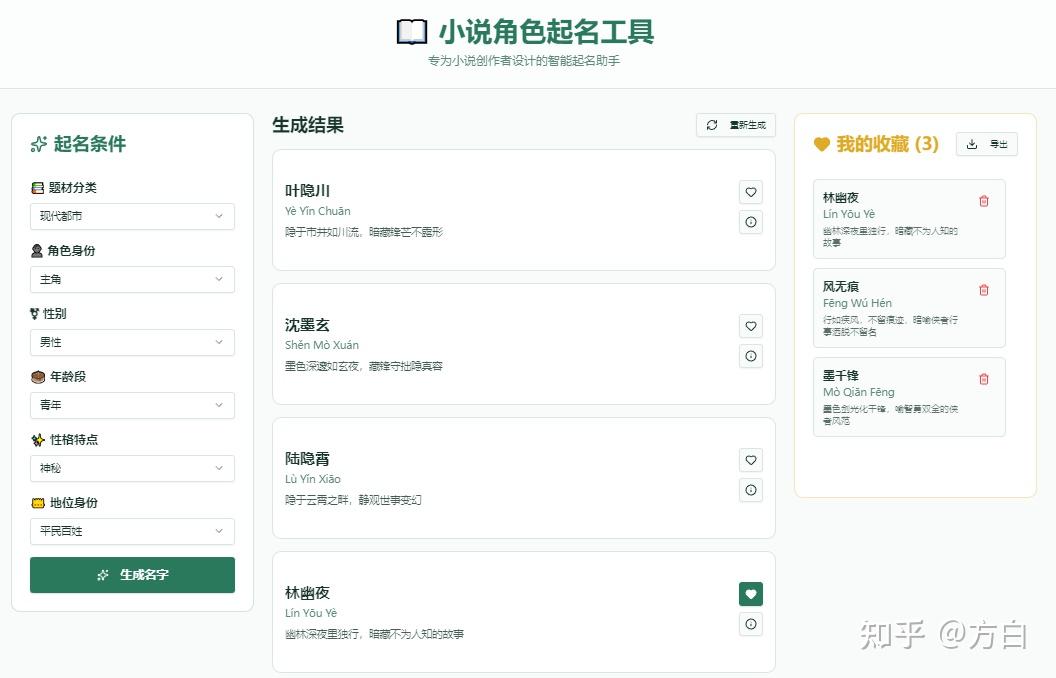Select the 地位身份 combo box
1056x678 pixels.
click(132, 531)
